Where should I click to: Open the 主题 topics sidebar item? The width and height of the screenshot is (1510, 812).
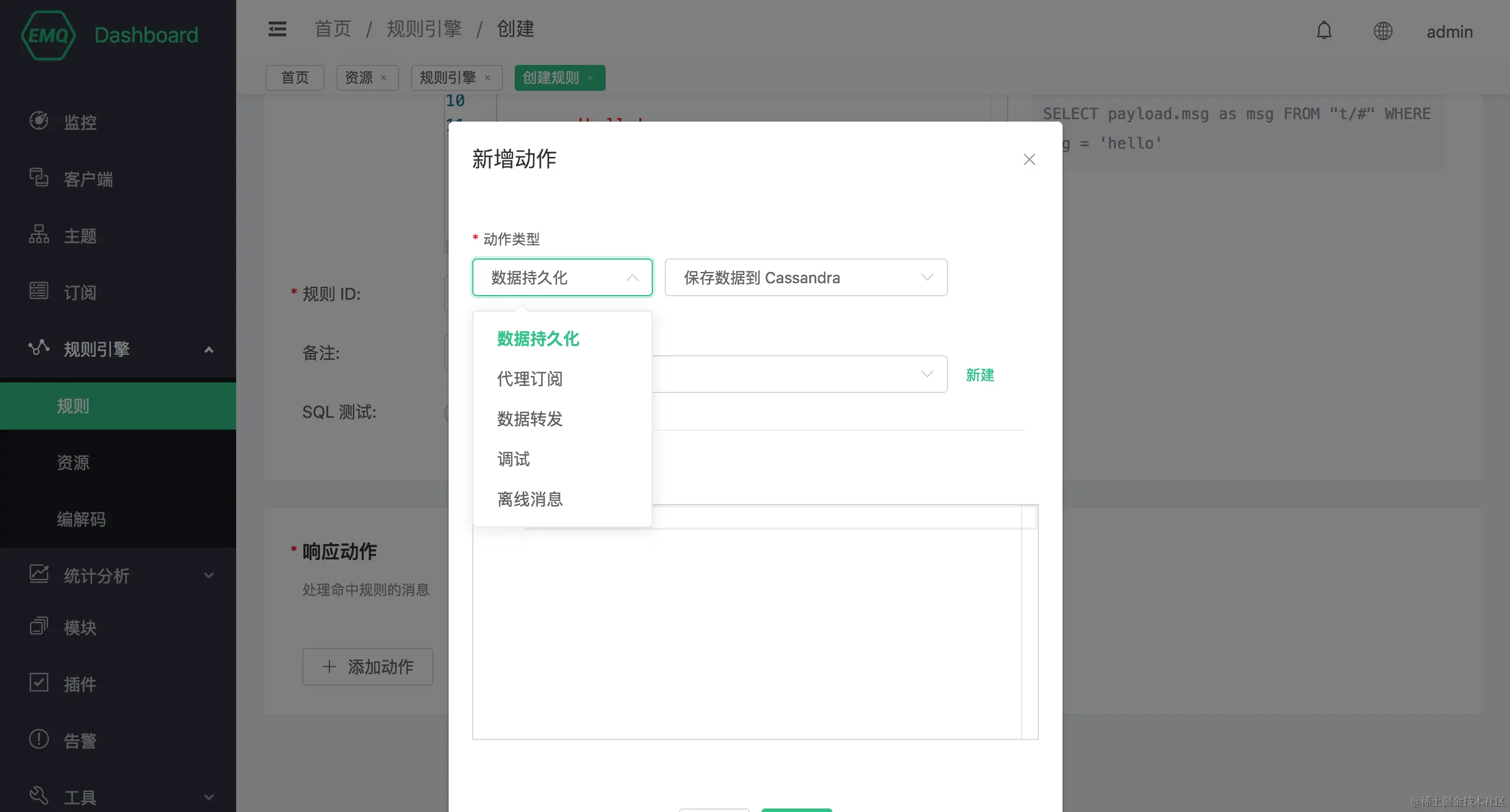click(x=80, y=236)
